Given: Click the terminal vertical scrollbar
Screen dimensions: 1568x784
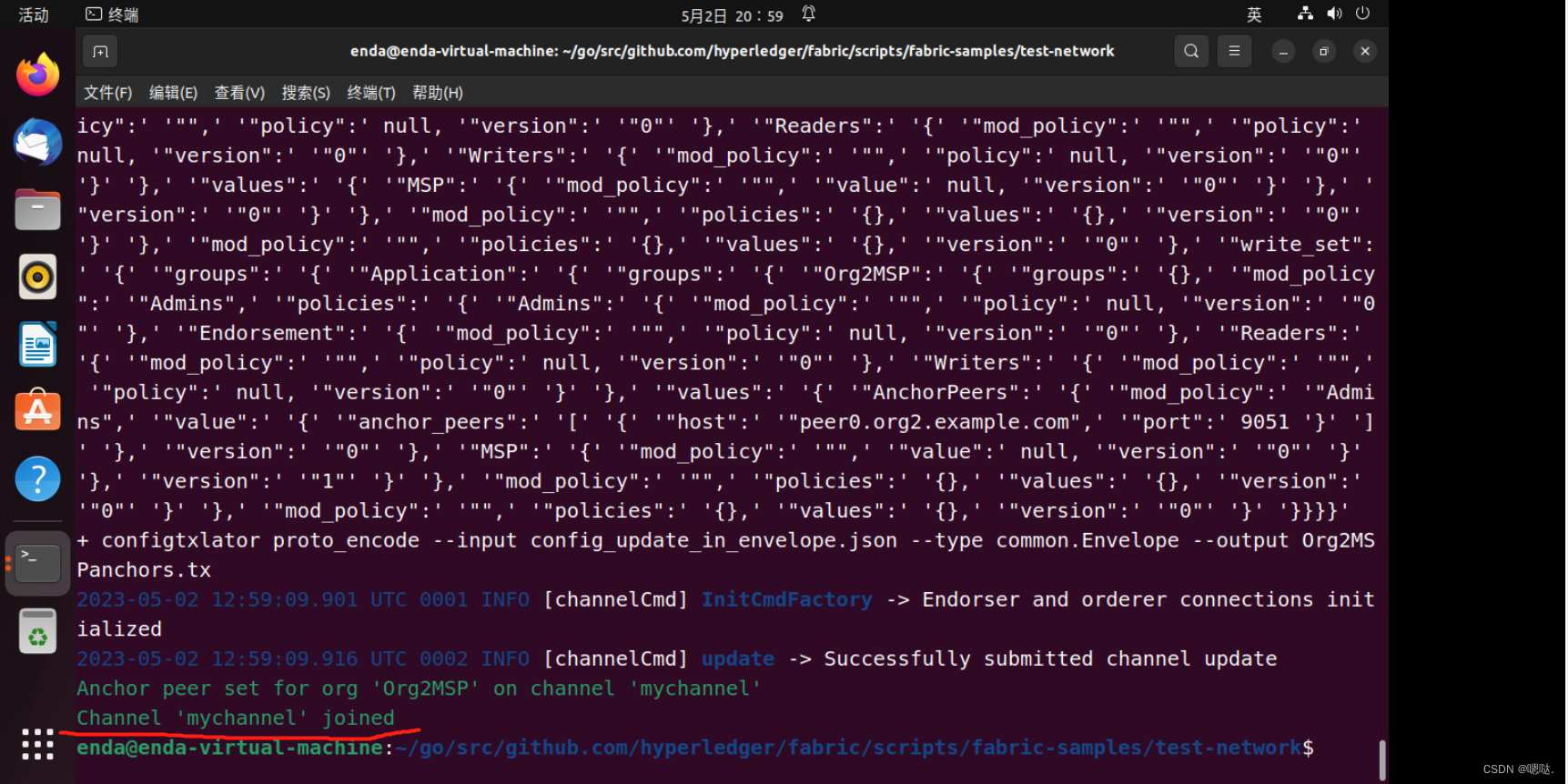Looking at the screenshot, I should click(1381, 759).
